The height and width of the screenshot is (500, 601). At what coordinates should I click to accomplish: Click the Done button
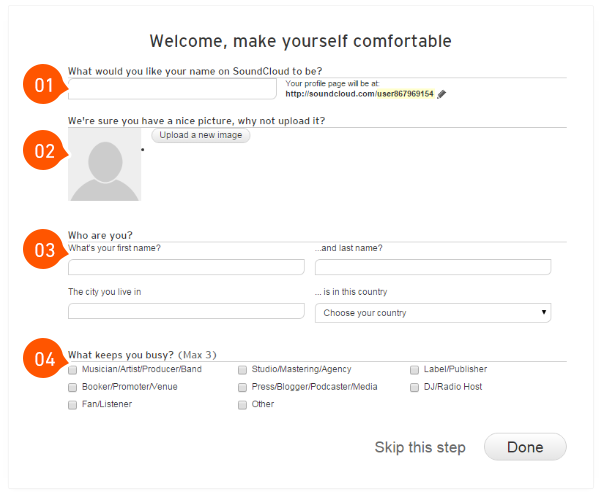(525, 447)
